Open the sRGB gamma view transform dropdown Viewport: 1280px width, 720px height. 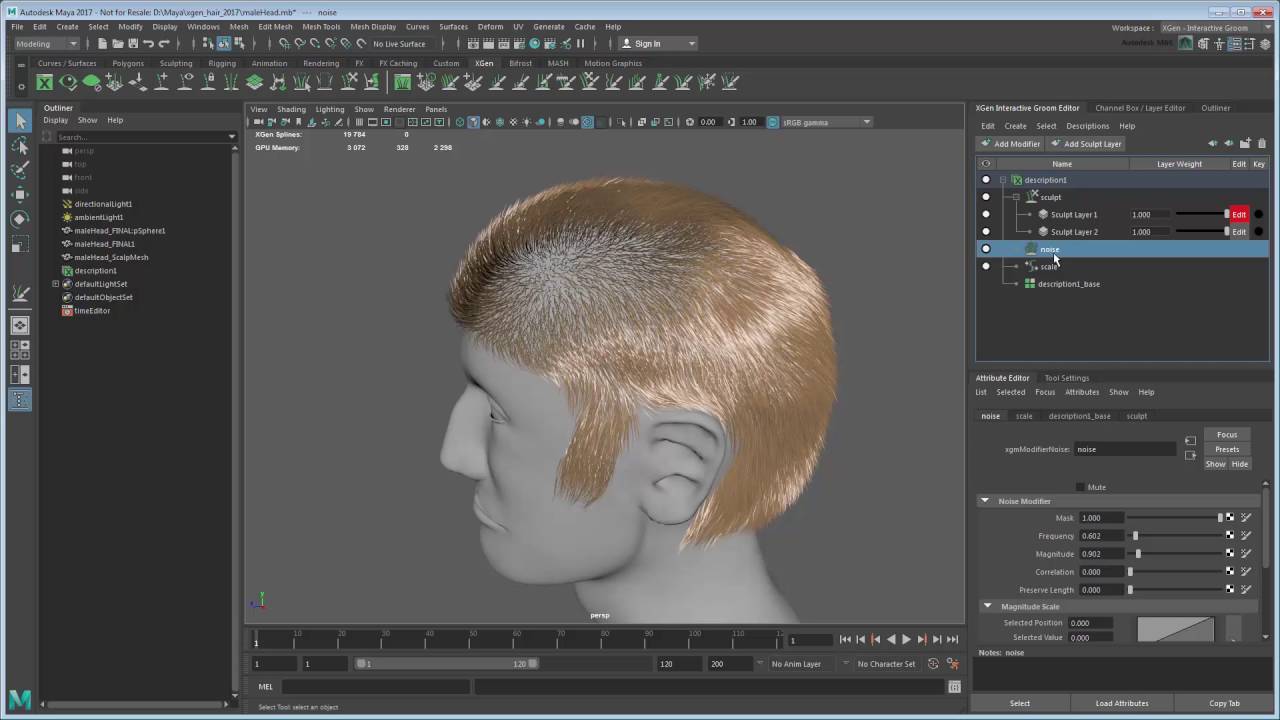click(826, 122)
